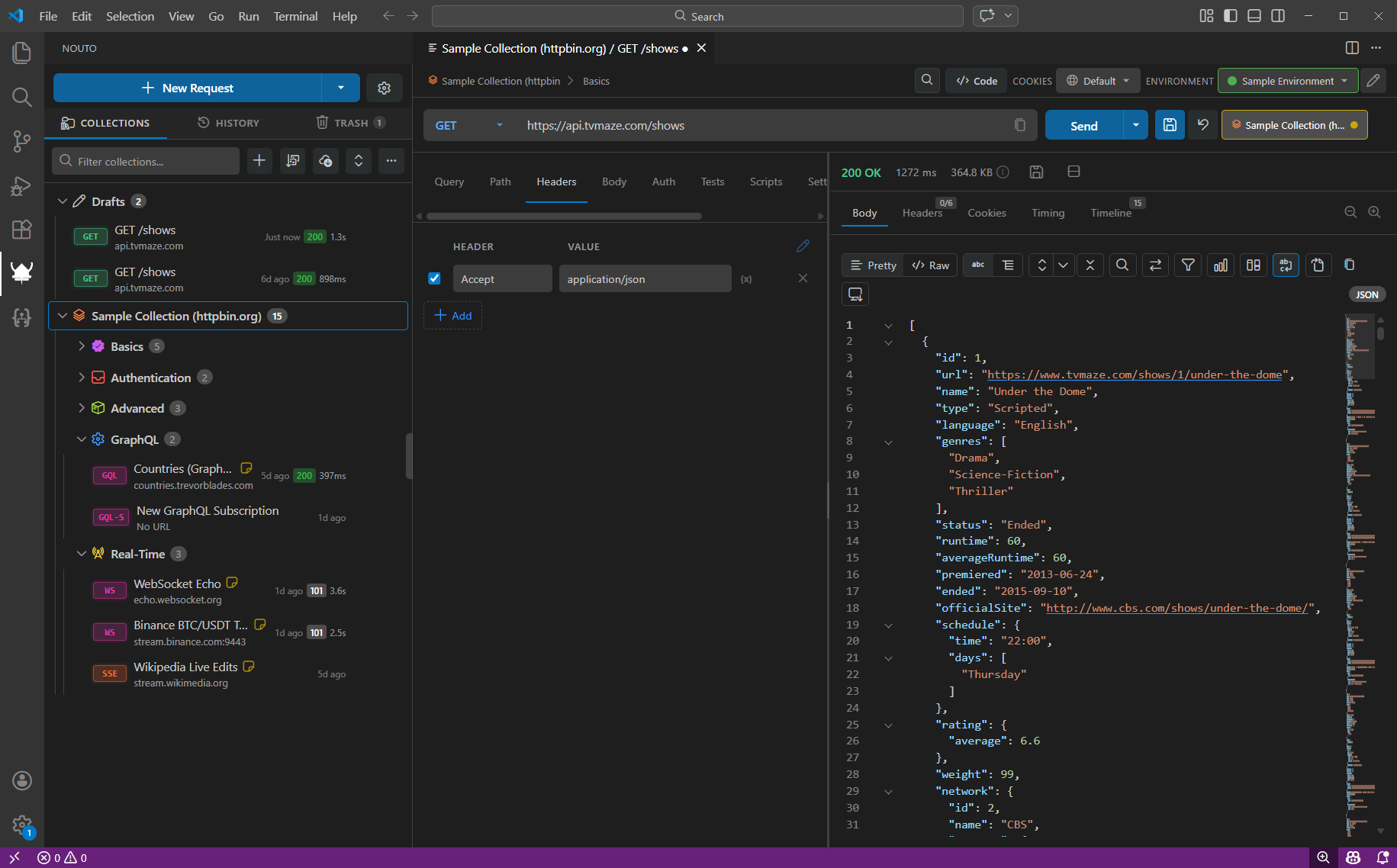Image resolution: width=1397 pixels, height=868 pixels.
Task: Open the Send button dropdown arrow
Action: coord(1136,125)
